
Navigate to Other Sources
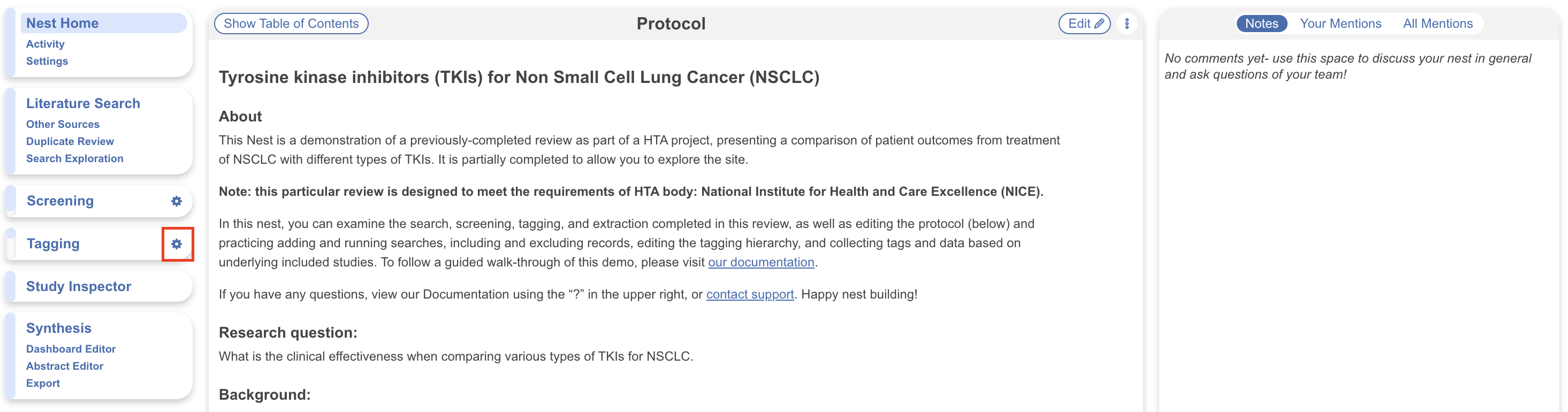tap(63, 124)
